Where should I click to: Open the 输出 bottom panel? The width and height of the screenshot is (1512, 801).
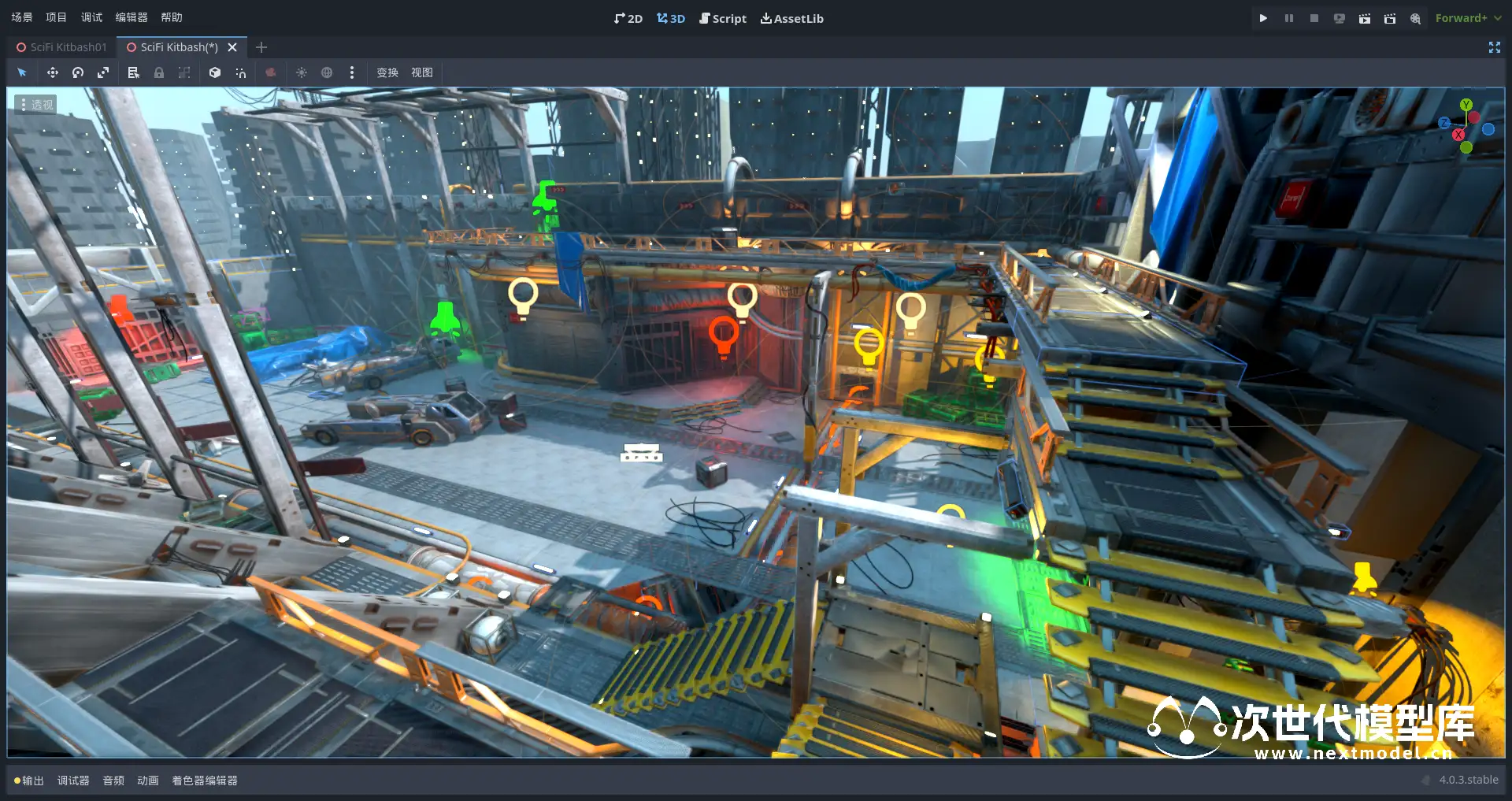point(29,780)
